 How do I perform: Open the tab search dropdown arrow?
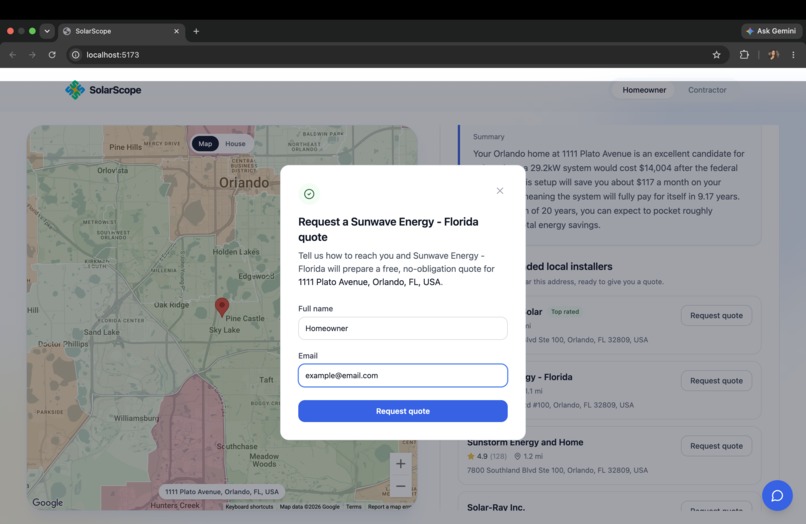tap(47, 31)
